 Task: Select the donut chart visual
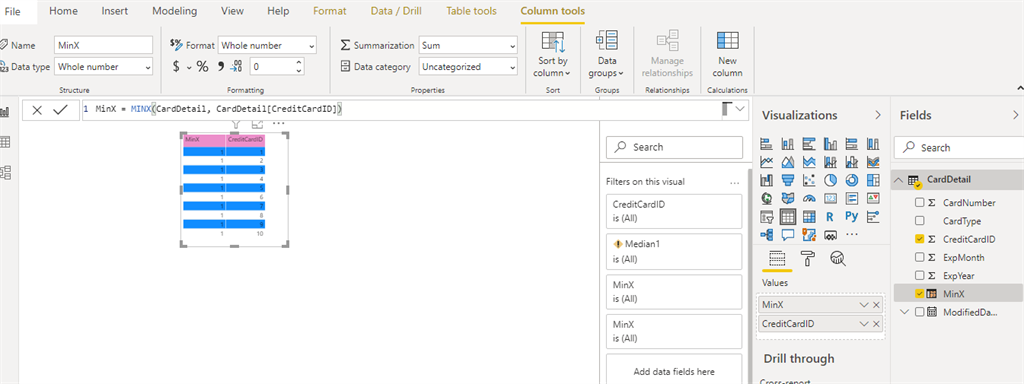coord(852,180)
